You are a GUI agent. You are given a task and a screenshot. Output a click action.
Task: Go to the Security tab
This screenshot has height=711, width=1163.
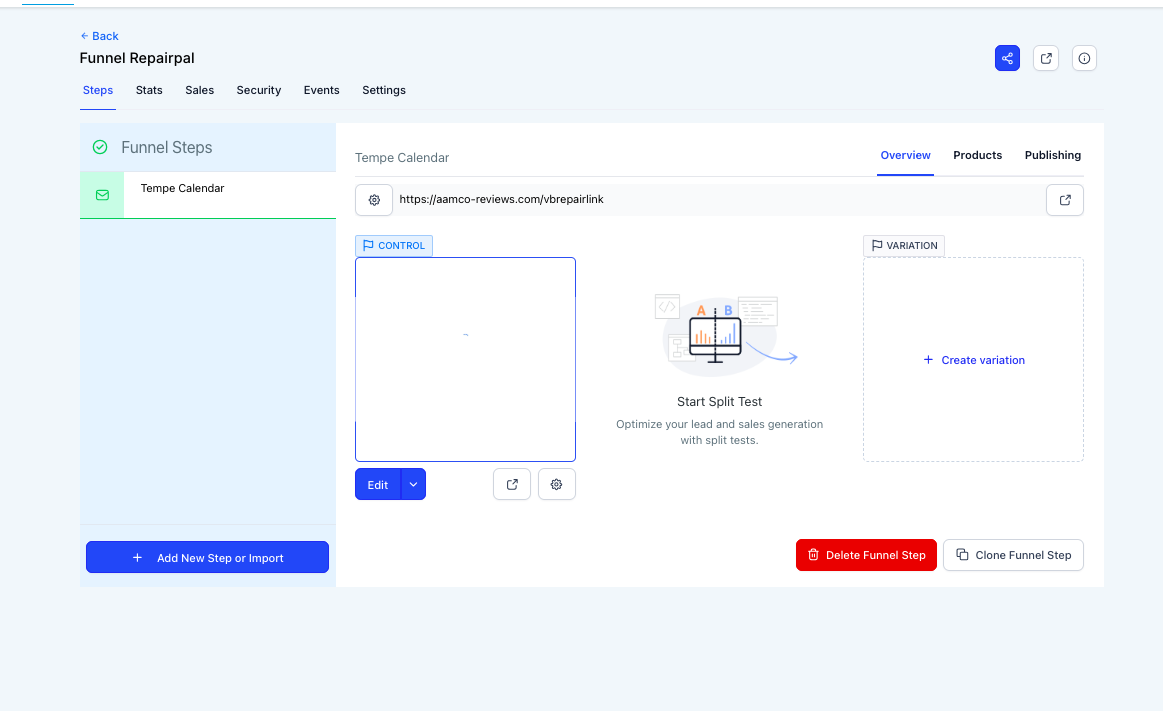coord(259,90)
